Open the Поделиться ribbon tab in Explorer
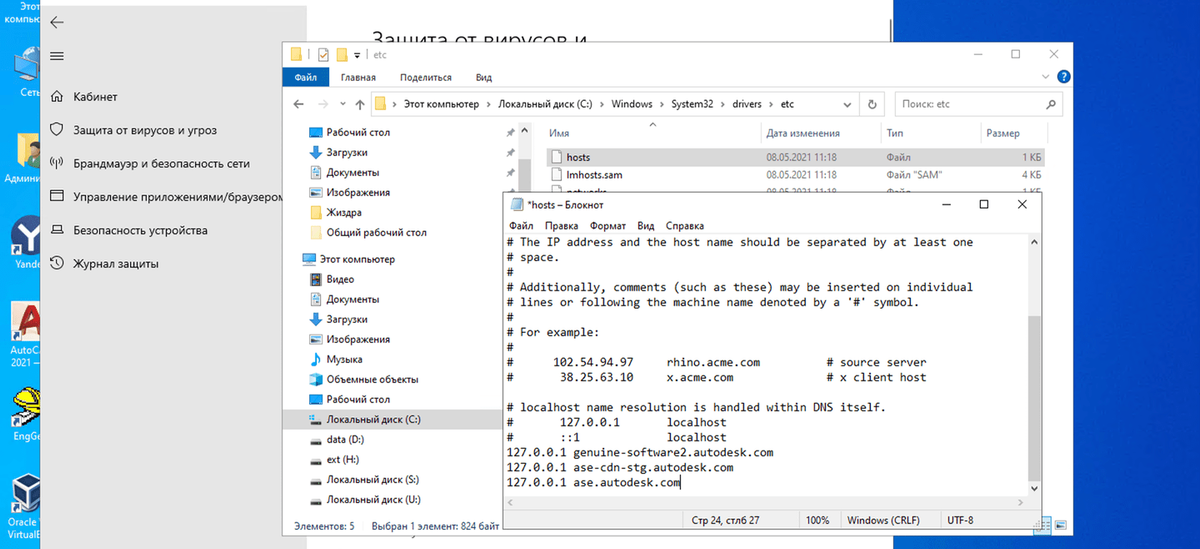Screen dimensions: 1200x549 coord(426,77)
